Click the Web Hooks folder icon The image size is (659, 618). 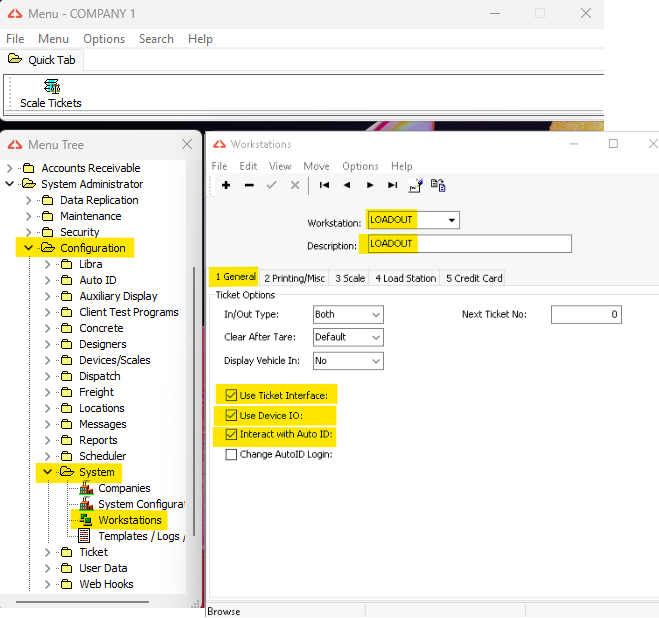coord(66,584)
